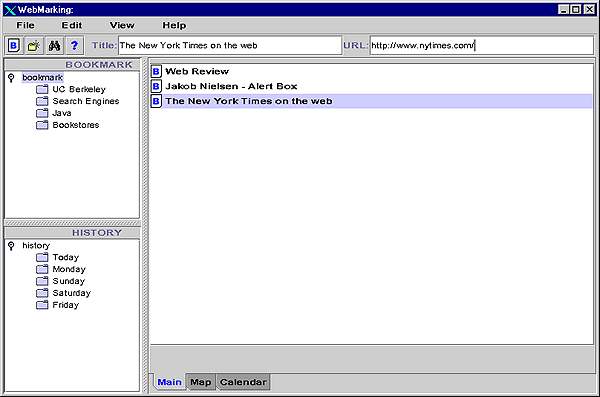Click the WebMarking X logo in title bar
This screenshot has height=397, width=600.
(10, 10)
